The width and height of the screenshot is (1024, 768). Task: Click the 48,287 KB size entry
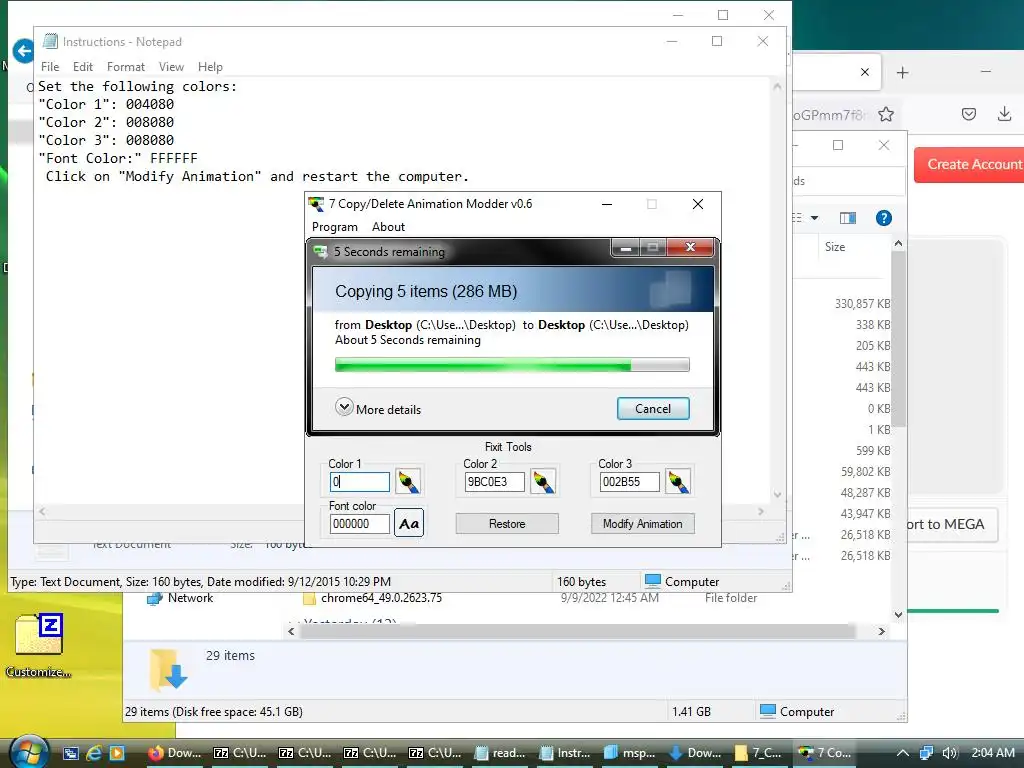(x=865, y=492)
